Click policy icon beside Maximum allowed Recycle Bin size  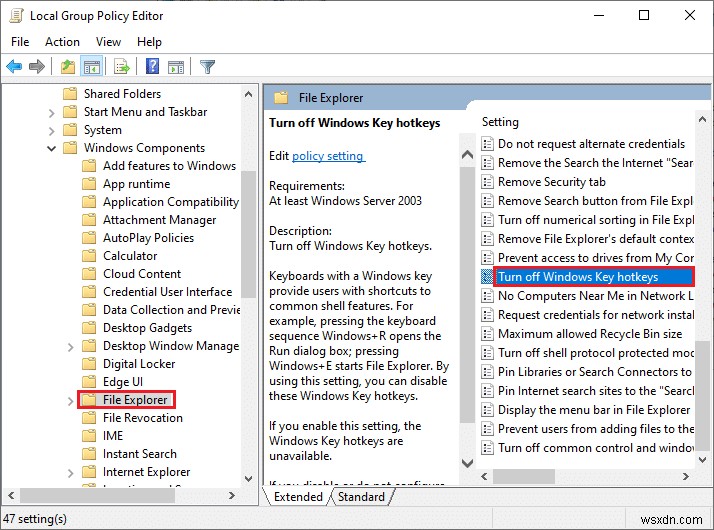click(x=487, y=334)
